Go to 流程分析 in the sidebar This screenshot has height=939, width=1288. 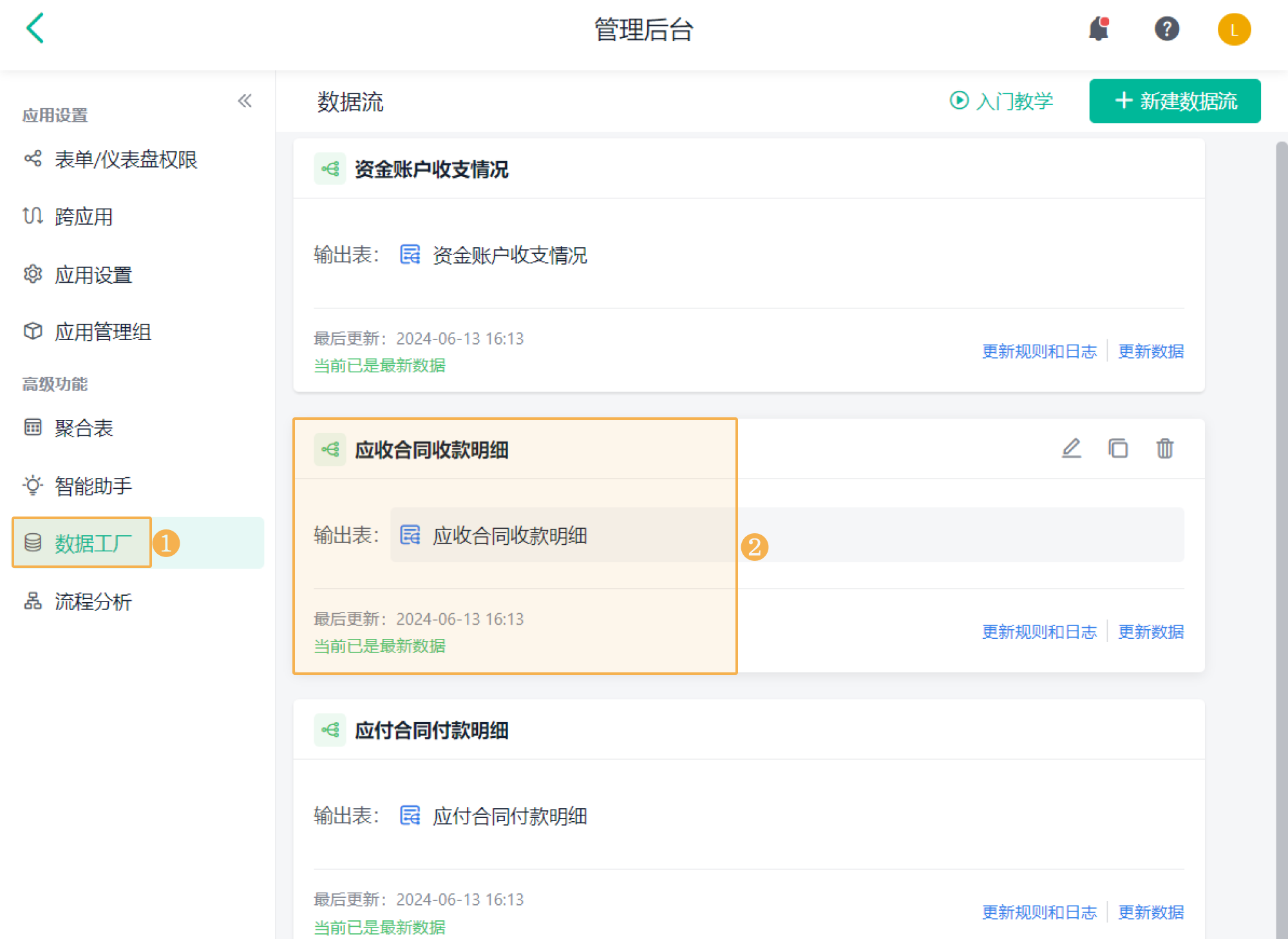click(x=93, y=602)
